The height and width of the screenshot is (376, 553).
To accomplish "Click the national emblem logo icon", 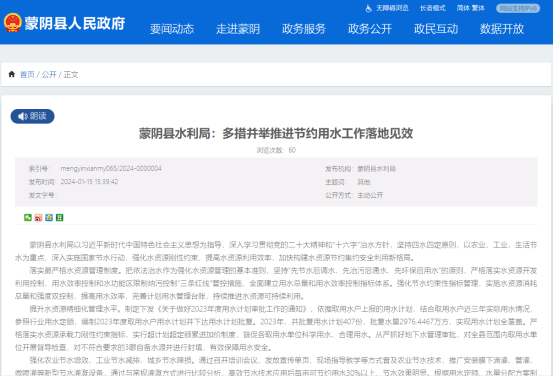I will point(13,23).
